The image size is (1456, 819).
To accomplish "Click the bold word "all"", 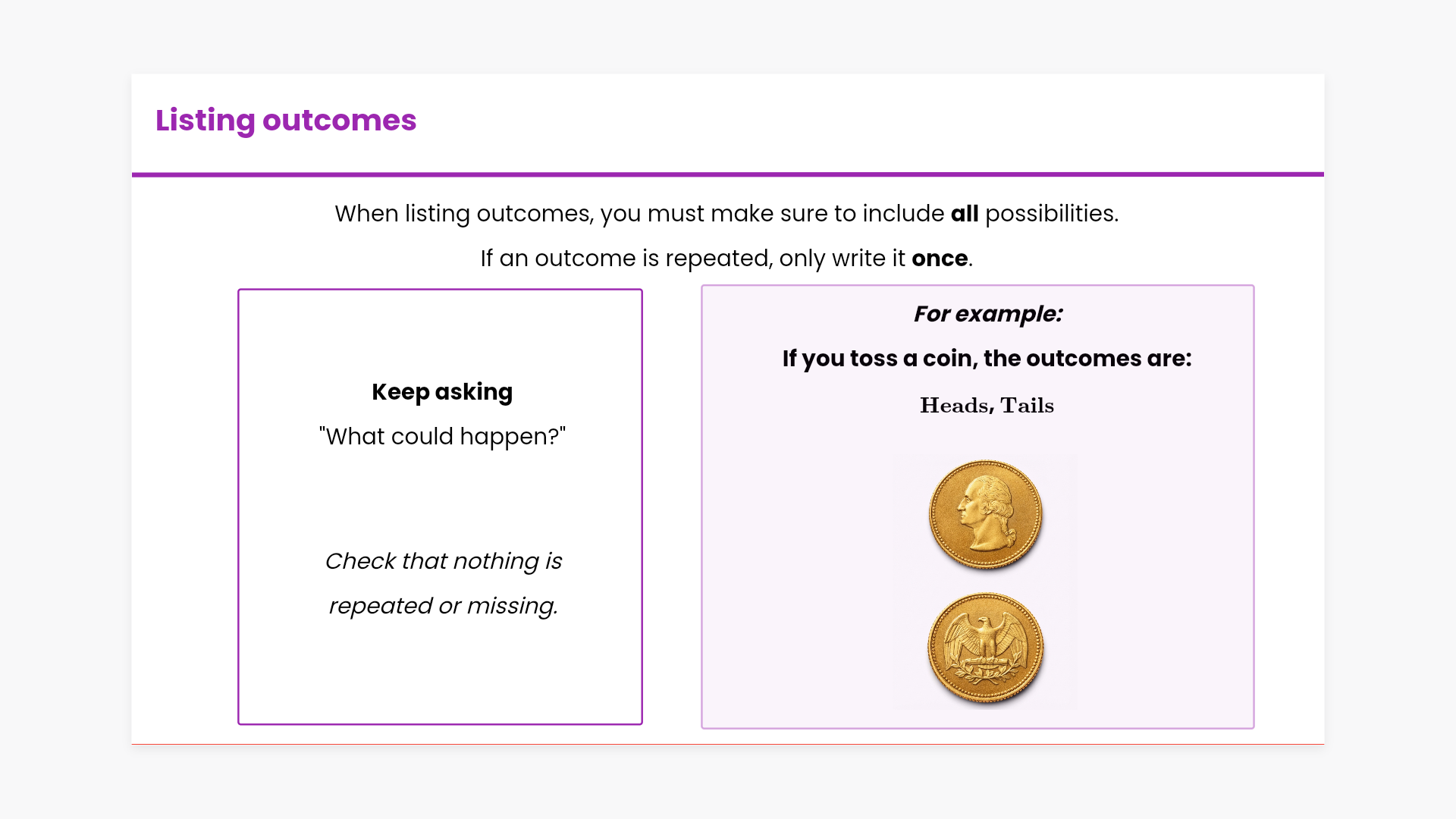I will [x=964, y=214].
